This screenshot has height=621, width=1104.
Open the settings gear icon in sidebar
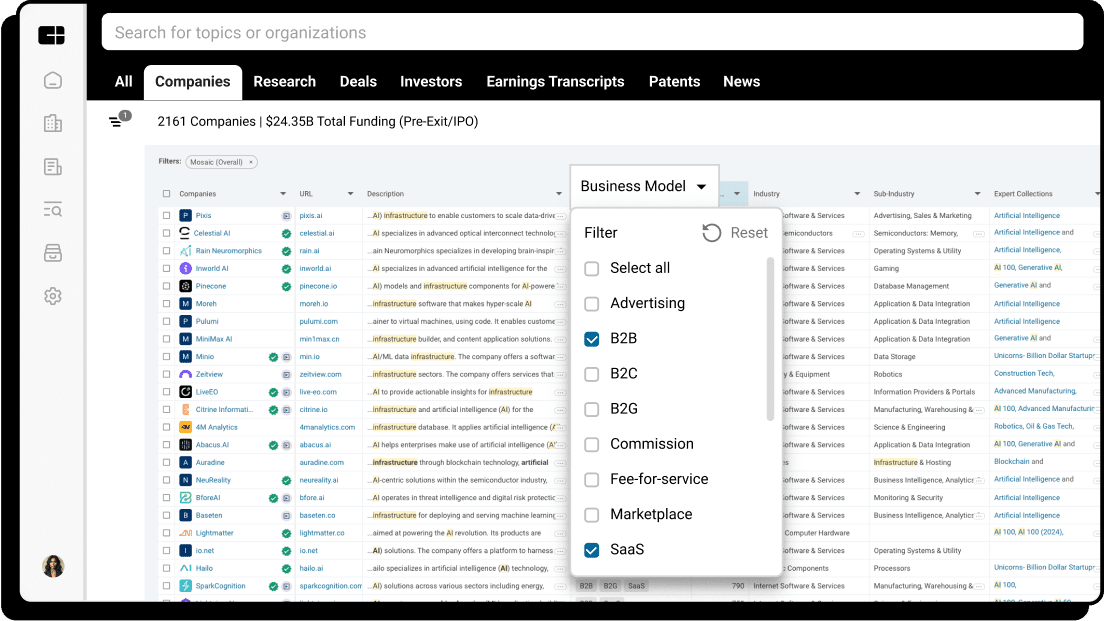click(x=52, y=295)
